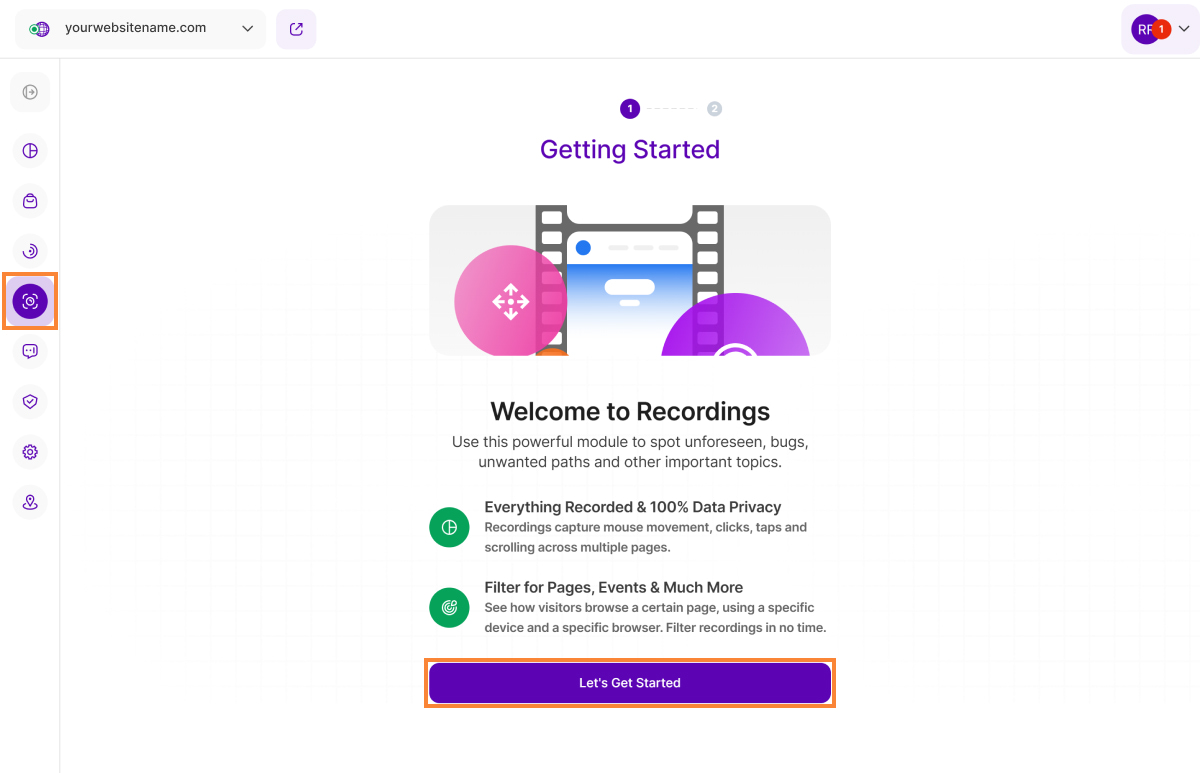Screen dimensions: 1200x773
Task: Click green icon beside Everything Recorded feature
Action: 449,527
